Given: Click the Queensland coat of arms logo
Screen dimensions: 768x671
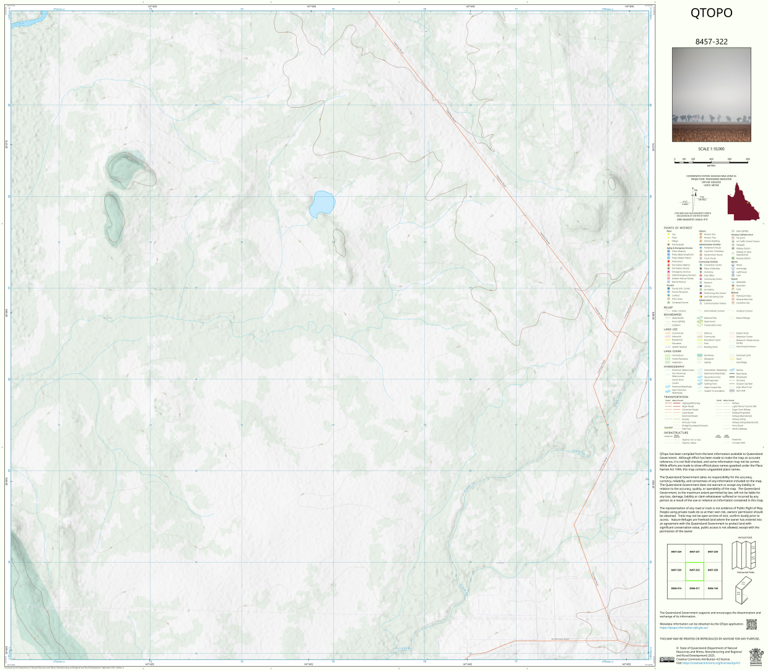Looking at the screenshot, I should 757,656.
